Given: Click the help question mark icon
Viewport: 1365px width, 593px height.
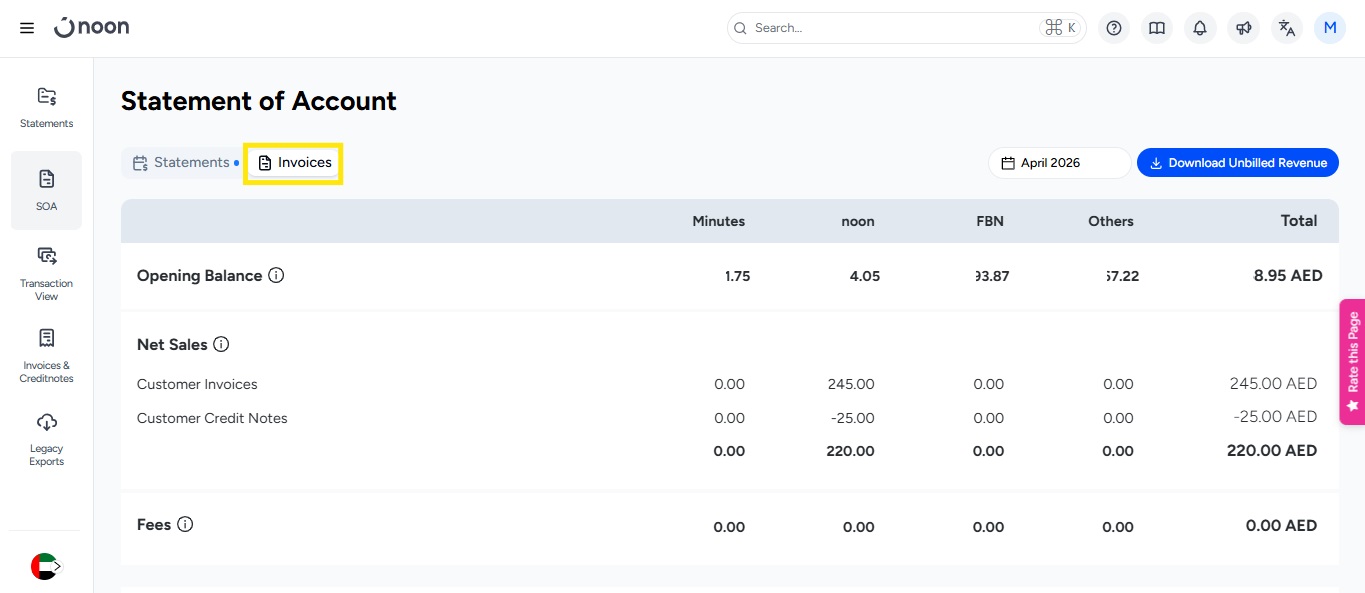Looking at the screenshot, I should pos(1114,28).
